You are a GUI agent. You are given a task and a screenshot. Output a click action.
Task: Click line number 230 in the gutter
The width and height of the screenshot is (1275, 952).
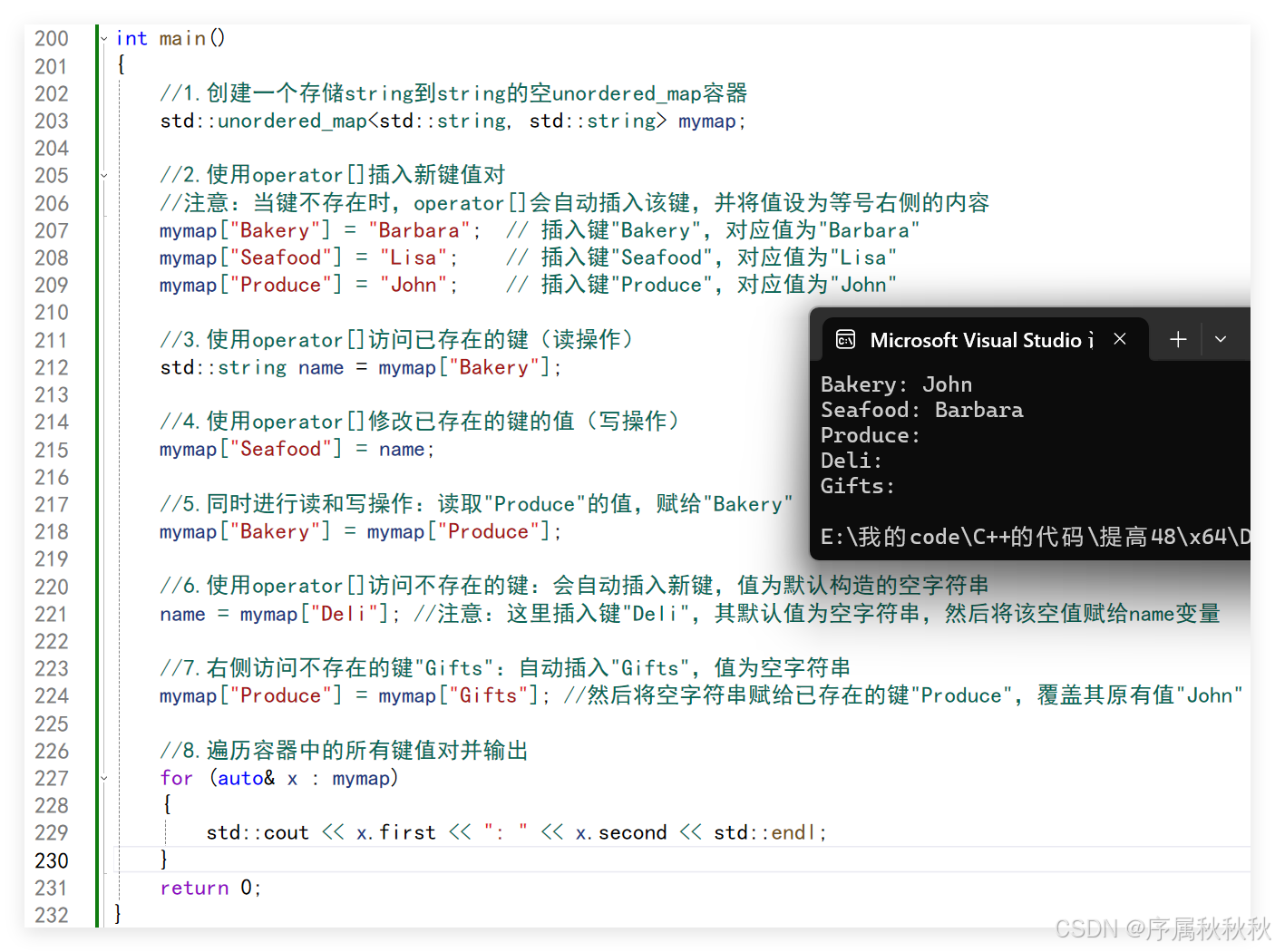[x=52, y=860]
